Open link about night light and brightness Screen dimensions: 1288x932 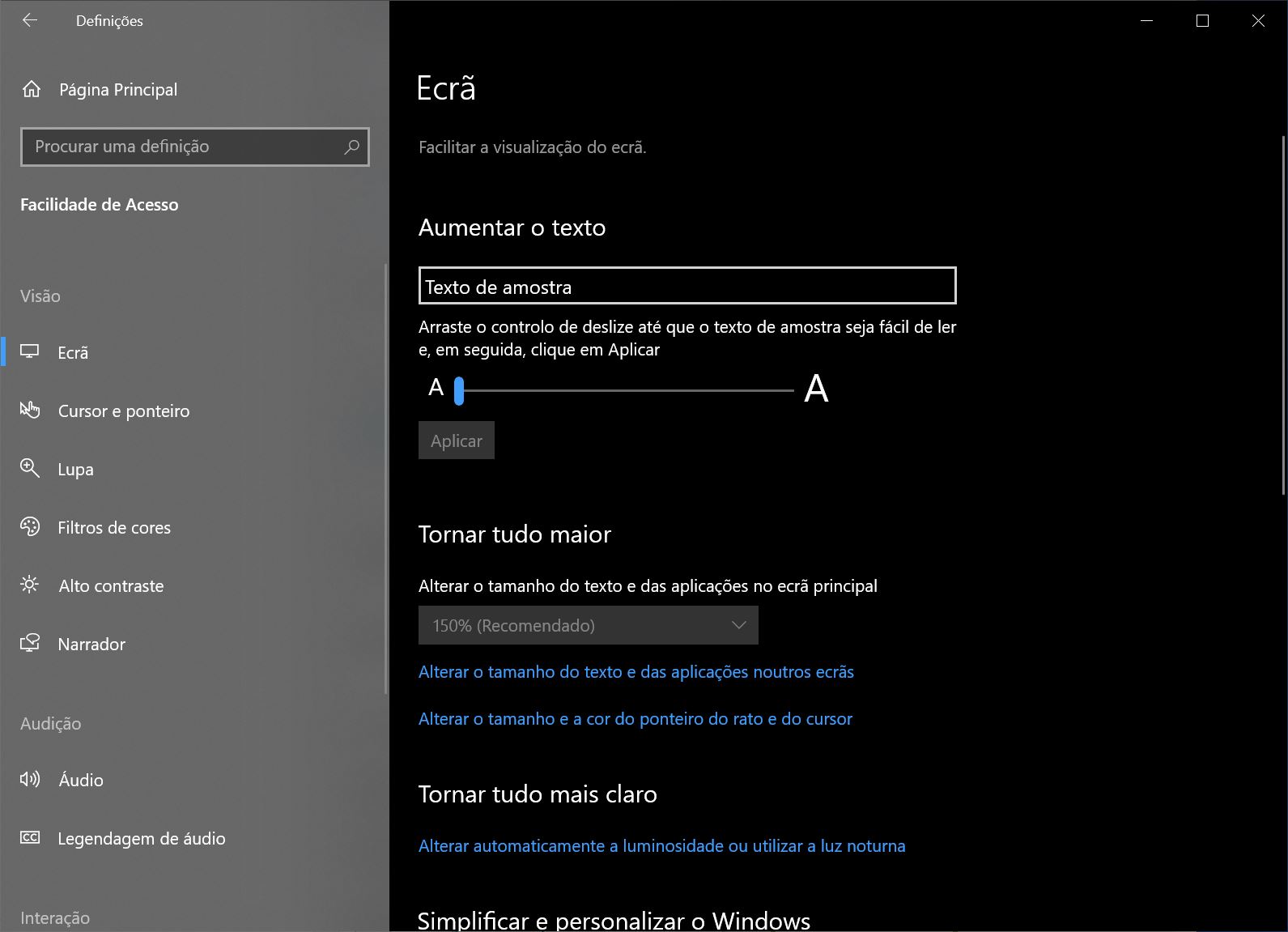pyautogui.click(x=661, y=846)
